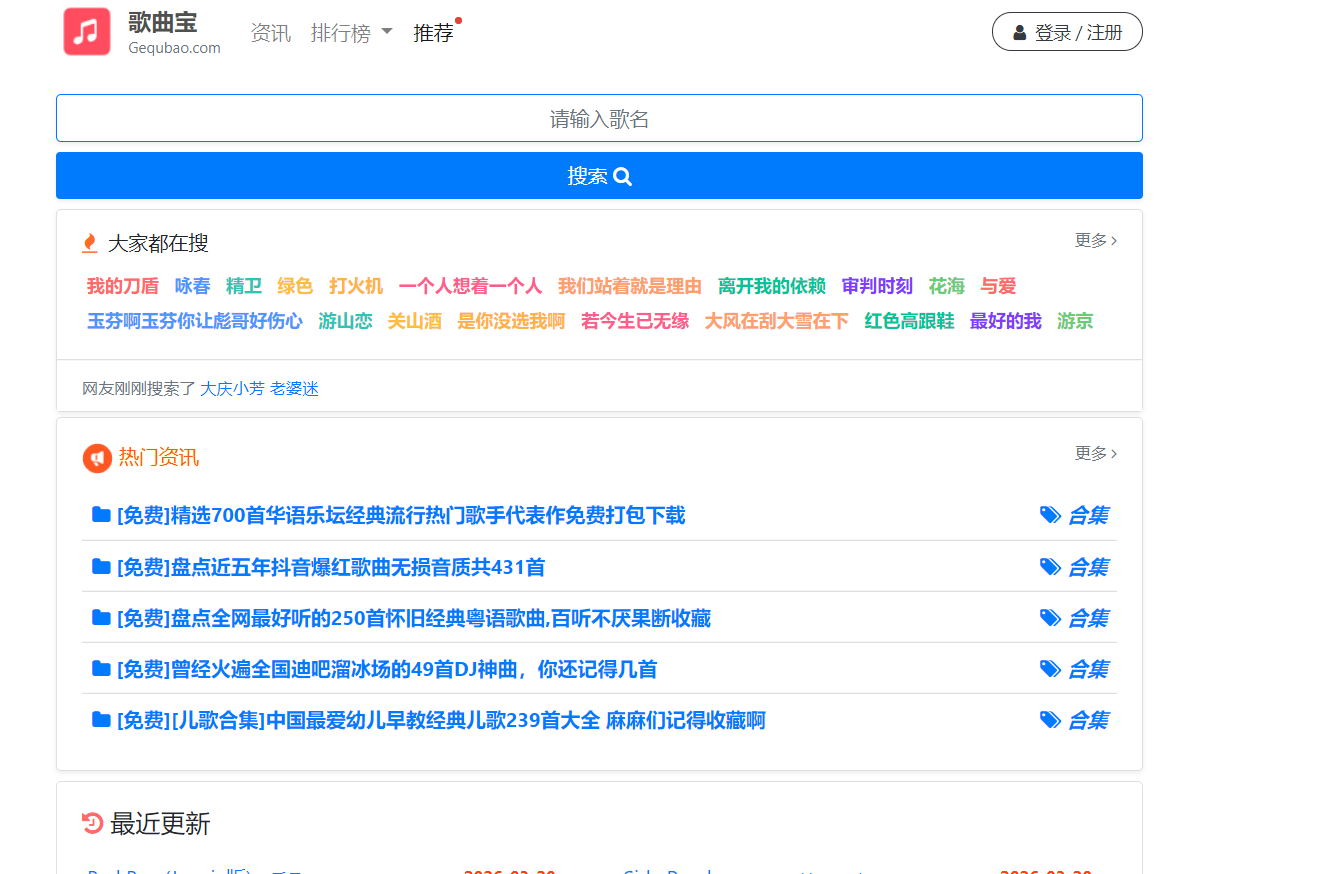The image size is (1321, 874).
Task: Select the trending keyword 红色高跟鞋
Action: (x=909, y=321)
